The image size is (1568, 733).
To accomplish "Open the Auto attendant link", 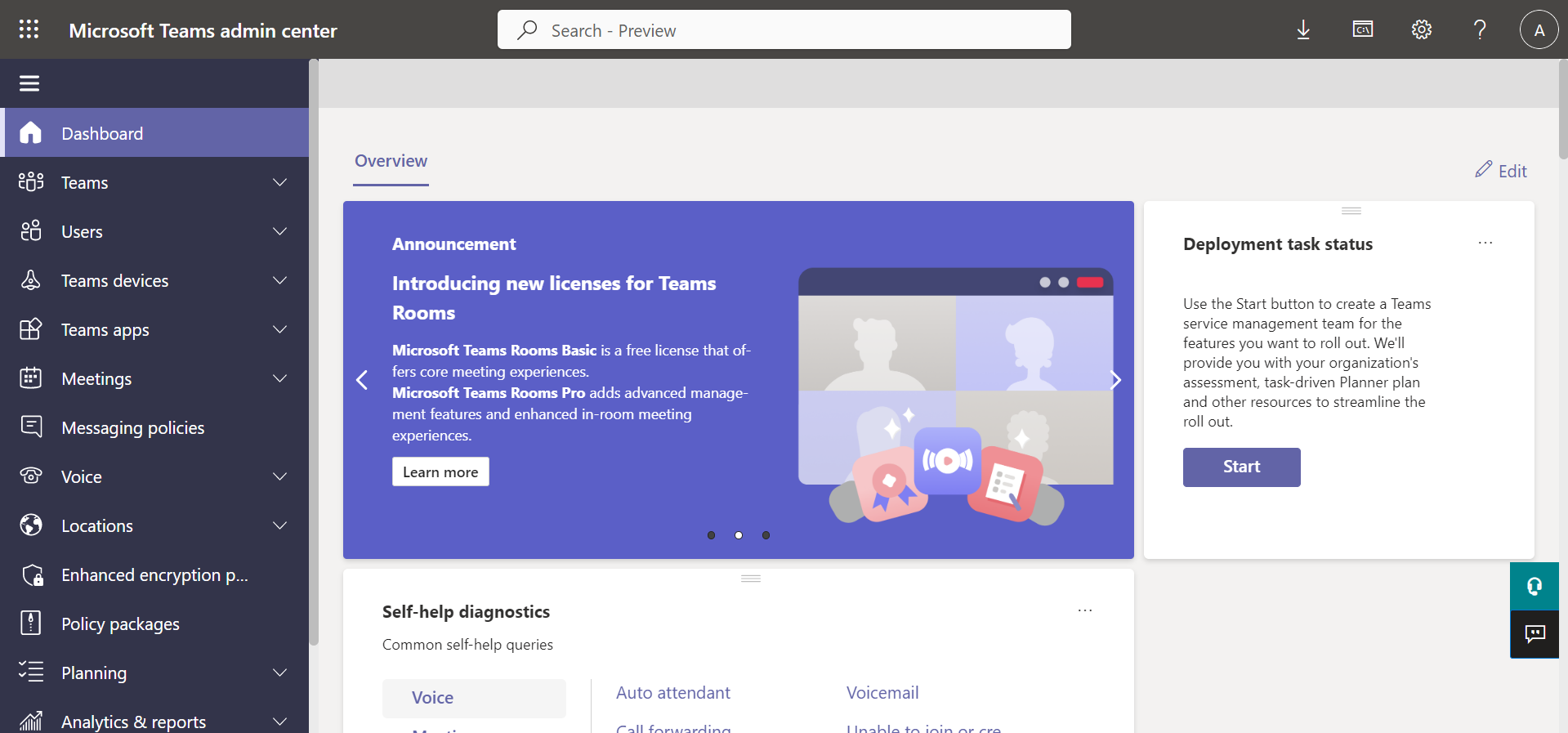I will (x=672, y=692).
